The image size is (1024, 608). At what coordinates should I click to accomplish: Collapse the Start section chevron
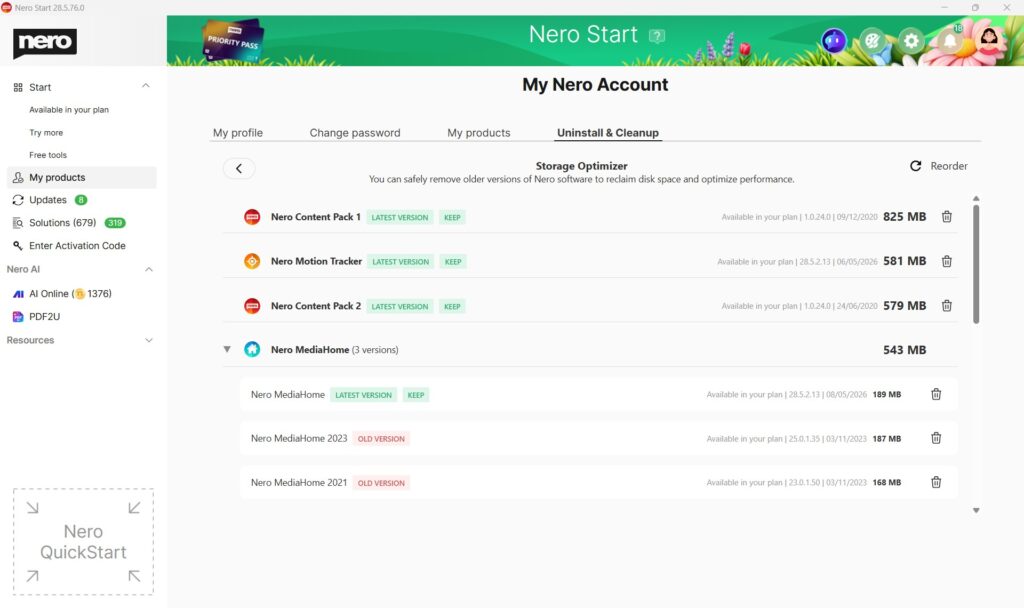pyautogui.click(x=146, y=86)
